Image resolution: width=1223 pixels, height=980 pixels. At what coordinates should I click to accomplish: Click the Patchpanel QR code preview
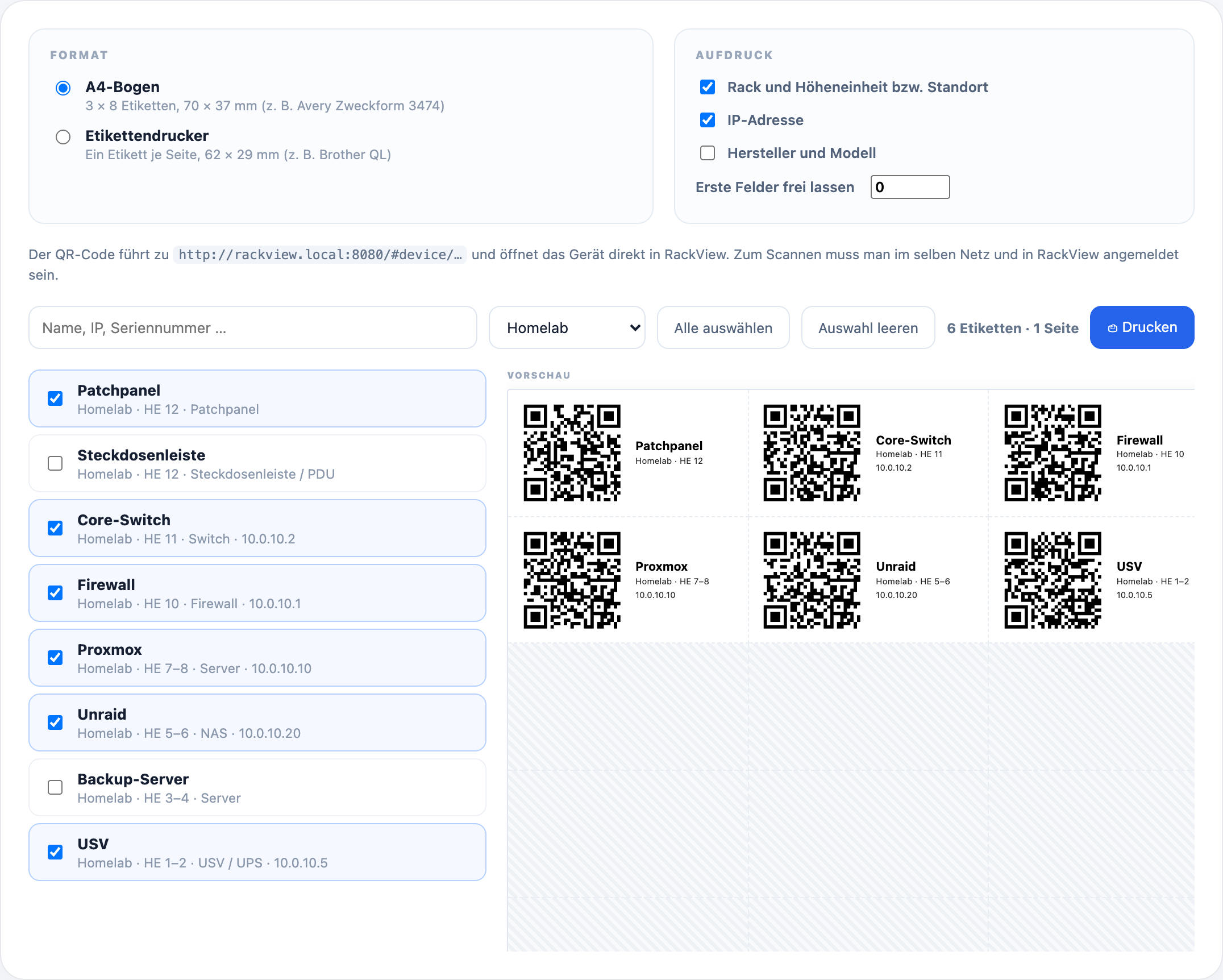tap(572, 453)
